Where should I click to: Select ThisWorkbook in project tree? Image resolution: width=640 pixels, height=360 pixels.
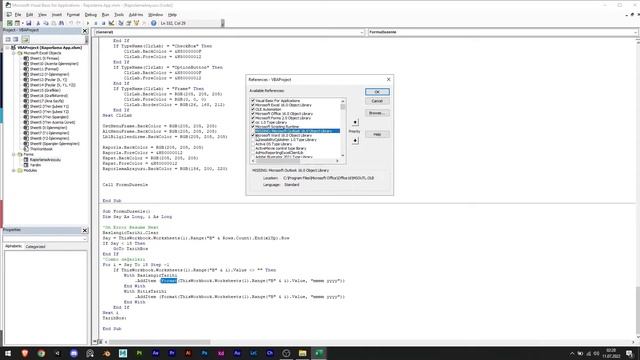click(x=41, y=149)
